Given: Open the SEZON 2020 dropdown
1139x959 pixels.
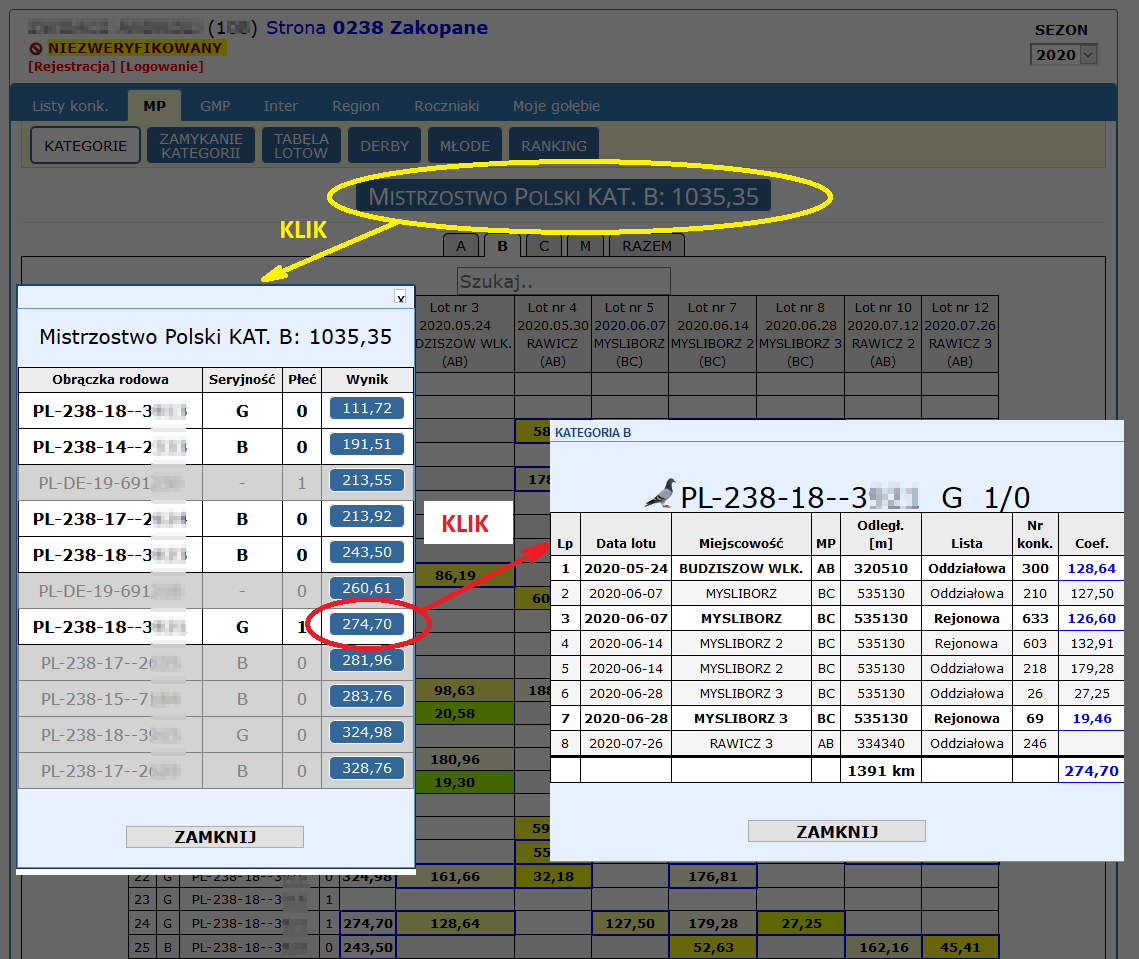Looking at the screenshot, I should (x=1063, y=55).
